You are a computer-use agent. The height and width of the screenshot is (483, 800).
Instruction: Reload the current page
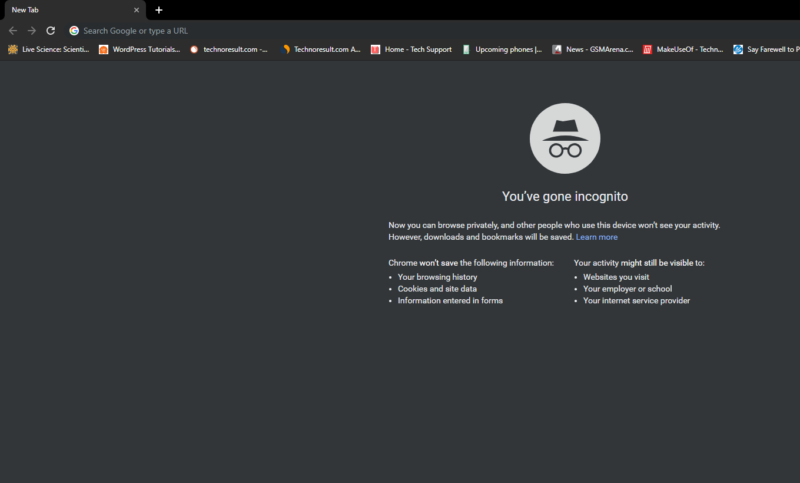[x=51, y=31]
